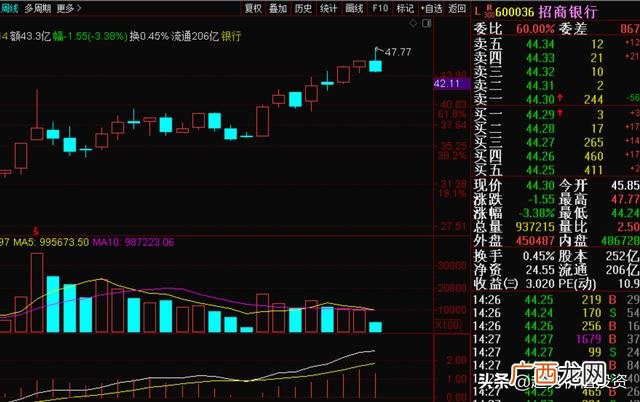The image size is (640, 402).
Task: Open the 统计 statistics option
Action: click(329, 8)
